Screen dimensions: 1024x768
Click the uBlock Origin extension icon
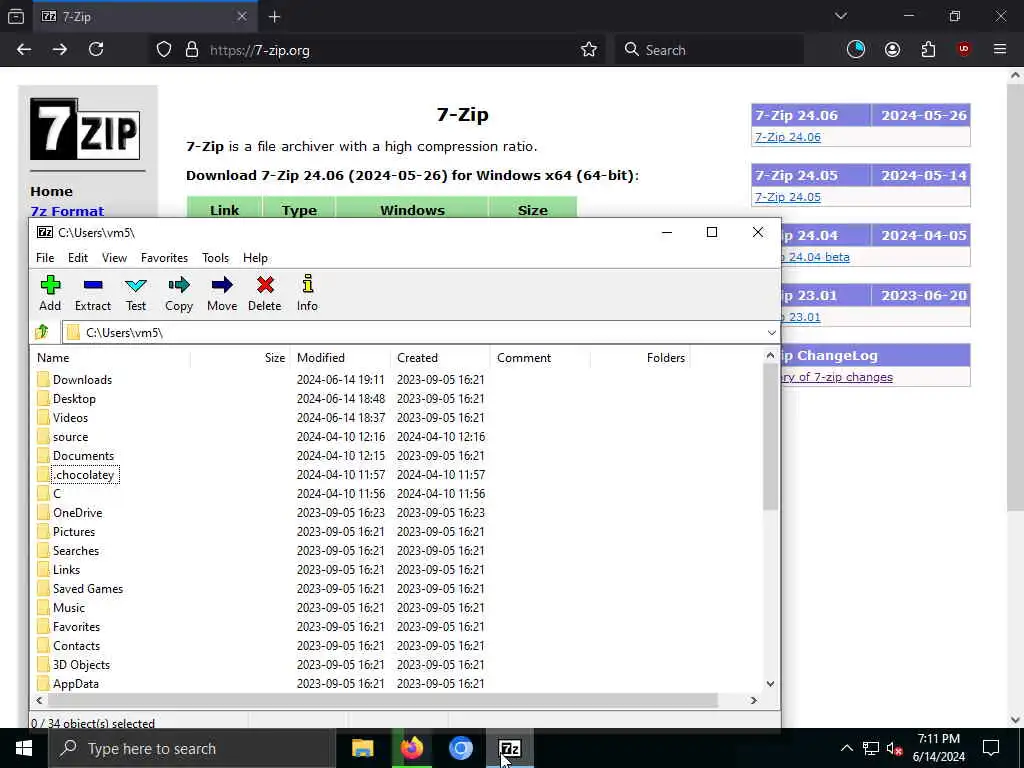pos(964,50)
